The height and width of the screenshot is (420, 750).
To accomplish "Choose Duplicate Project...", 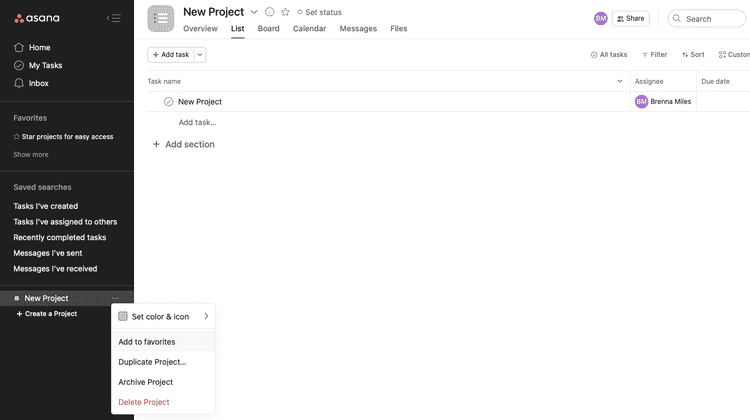I will coord(163,362).
